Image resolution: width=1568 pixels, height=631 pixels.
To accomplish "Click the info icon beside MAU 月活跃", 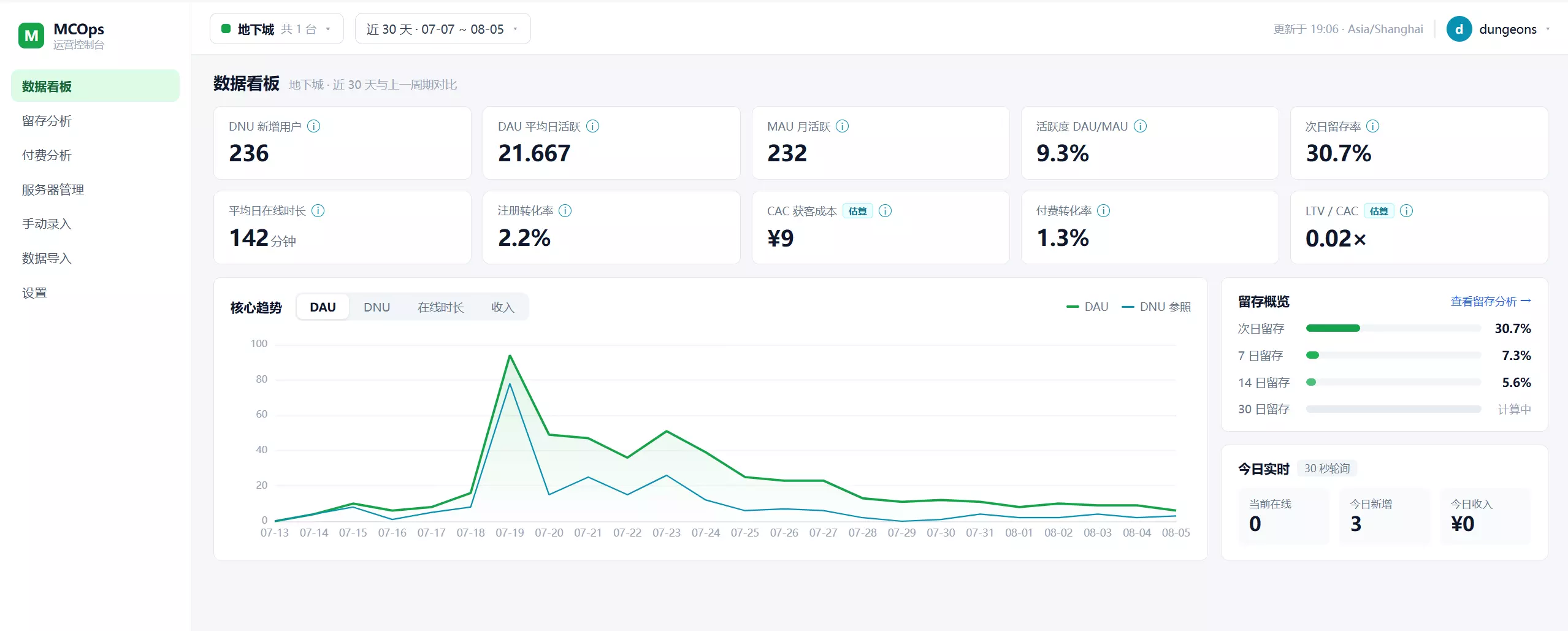I will 843,126.
